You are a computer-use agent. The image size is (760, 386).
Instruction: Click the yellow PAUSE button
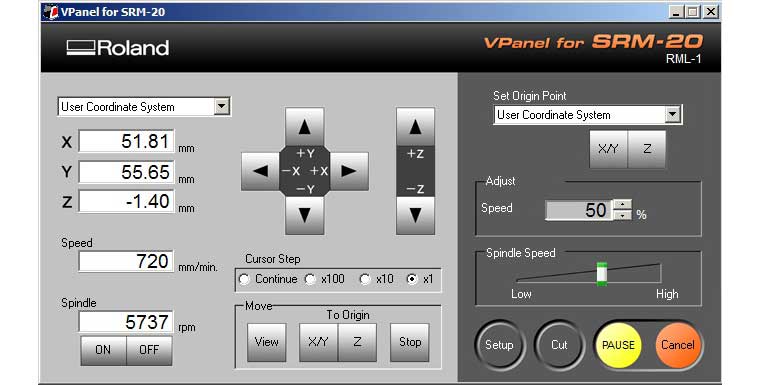pyautogui.click(x=618, y=345)
